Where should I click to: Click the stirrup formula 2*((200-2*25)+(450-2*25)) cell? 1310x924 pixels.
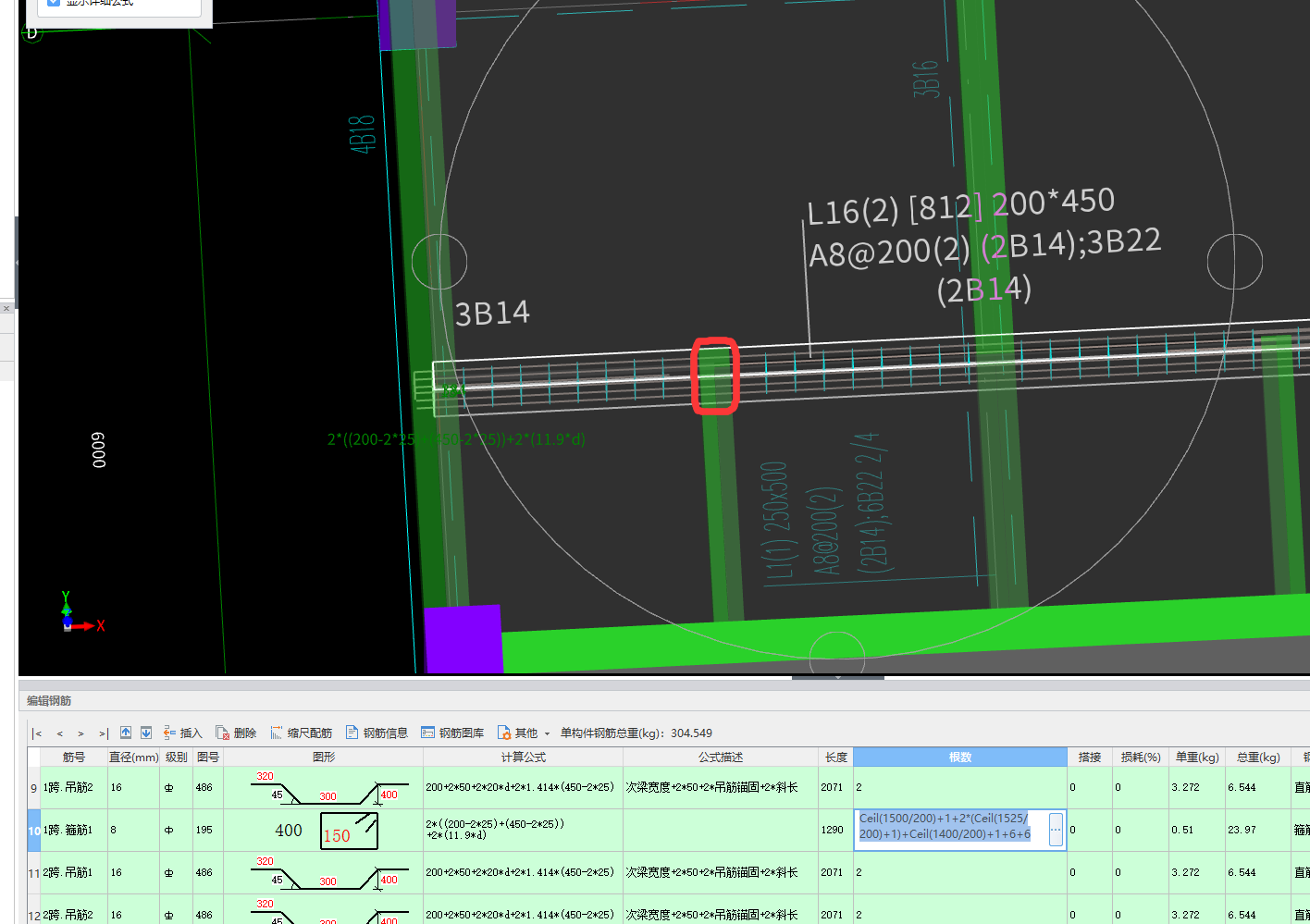click(x=524, y=831)
